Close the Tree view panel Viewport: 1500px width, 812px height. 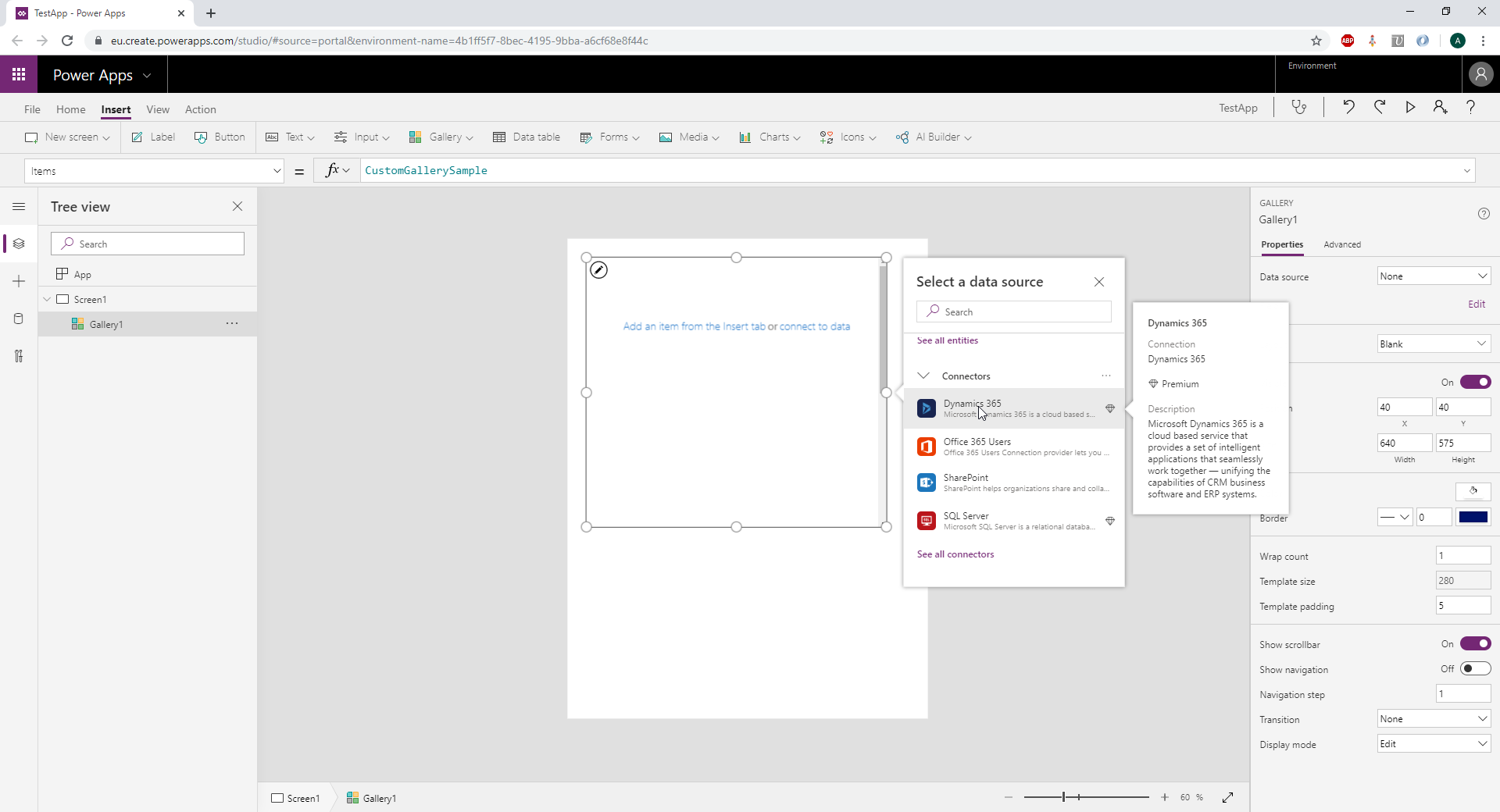(x=237, y=206)
